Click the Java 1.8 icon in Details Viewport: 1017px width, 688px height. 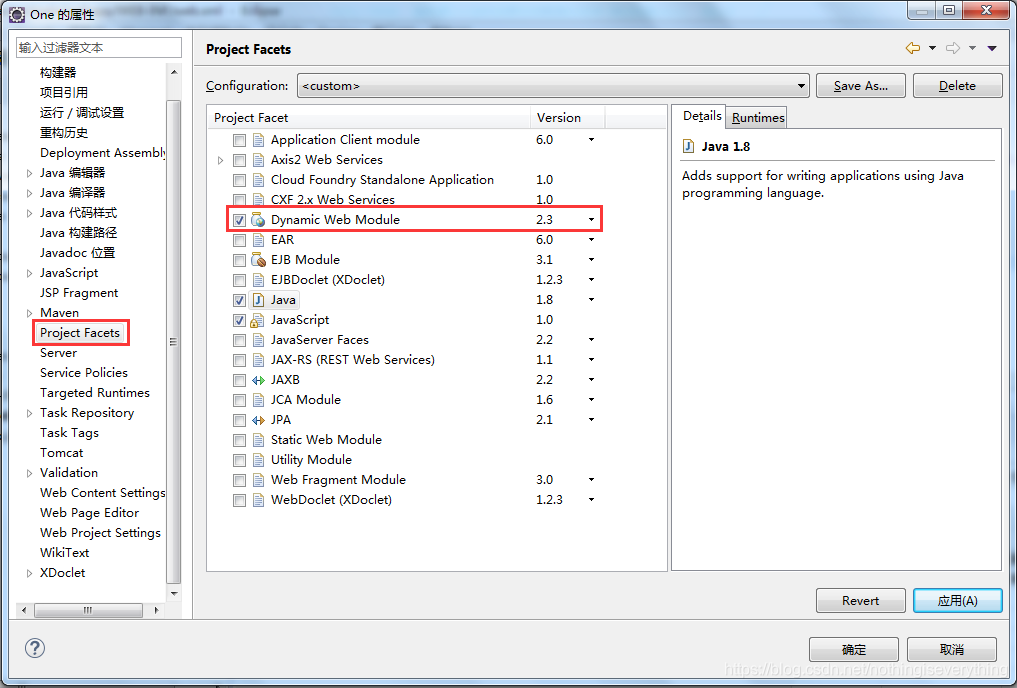[x=688, y=147]
